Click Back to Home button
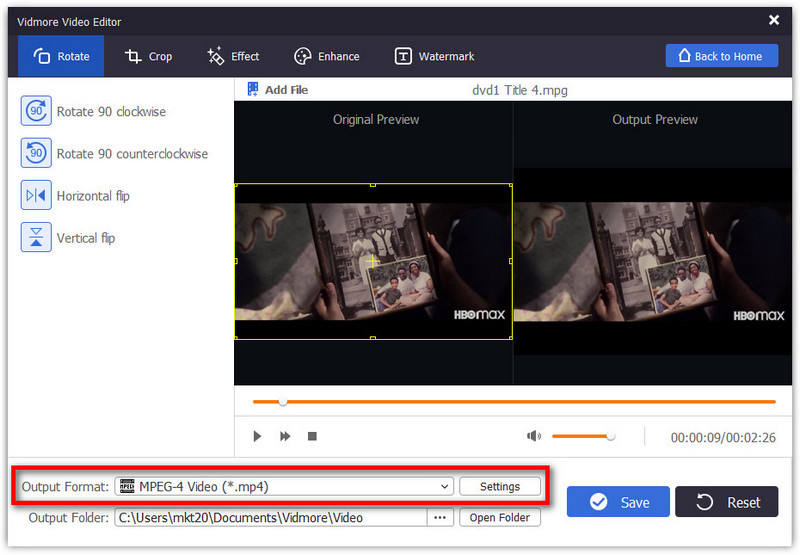The image size is (800, 555). click(x=721, y=56)
